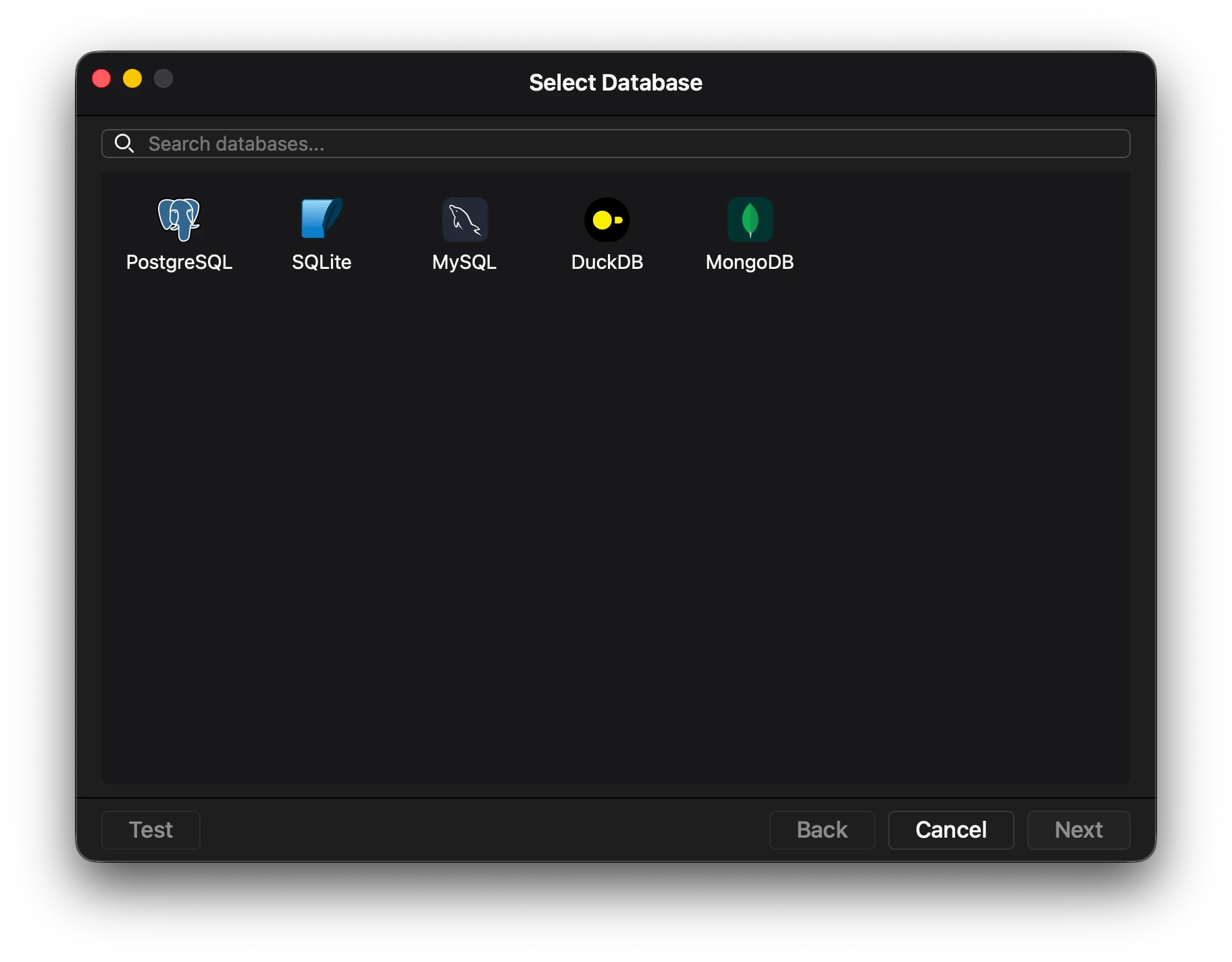
Task: Click the magnifying glass search icon
Action: click(x=124, y=143)
